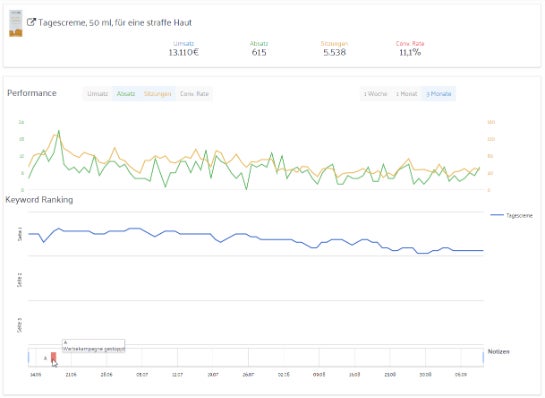Viewport: 545px width, 398px height.
Task: Click the 'A' letter label beside the red marker
Action: (46, 358)
